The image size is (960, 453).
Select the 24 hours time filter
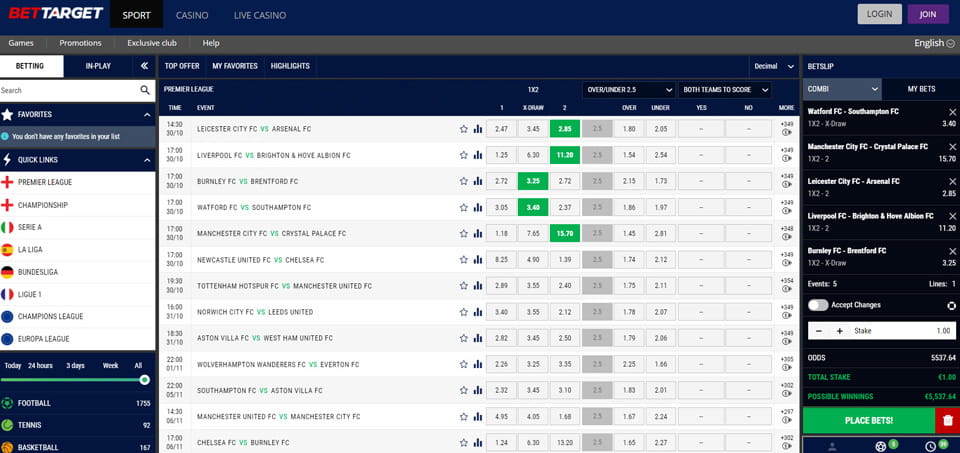[40, 365]
